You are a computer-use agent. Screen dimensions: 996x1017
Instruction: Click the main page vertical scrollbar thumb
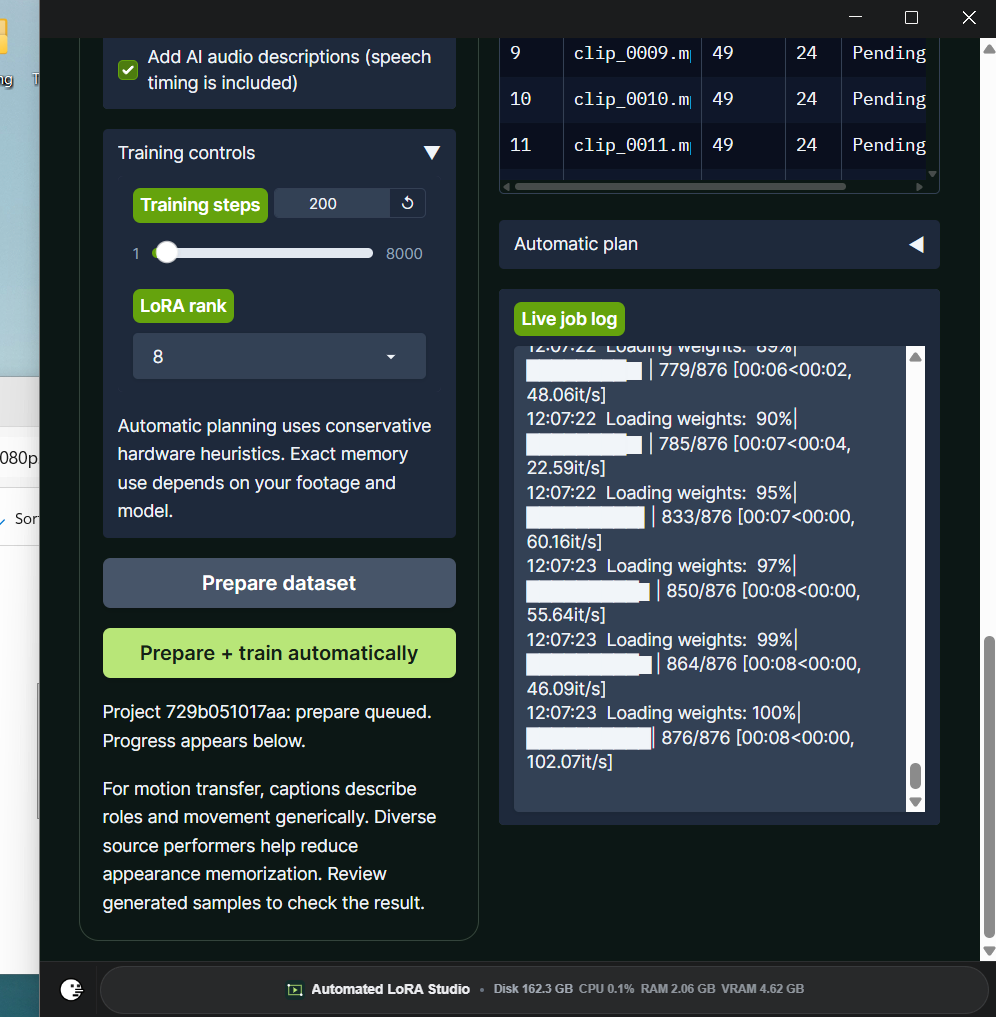(x=989, y=787)
